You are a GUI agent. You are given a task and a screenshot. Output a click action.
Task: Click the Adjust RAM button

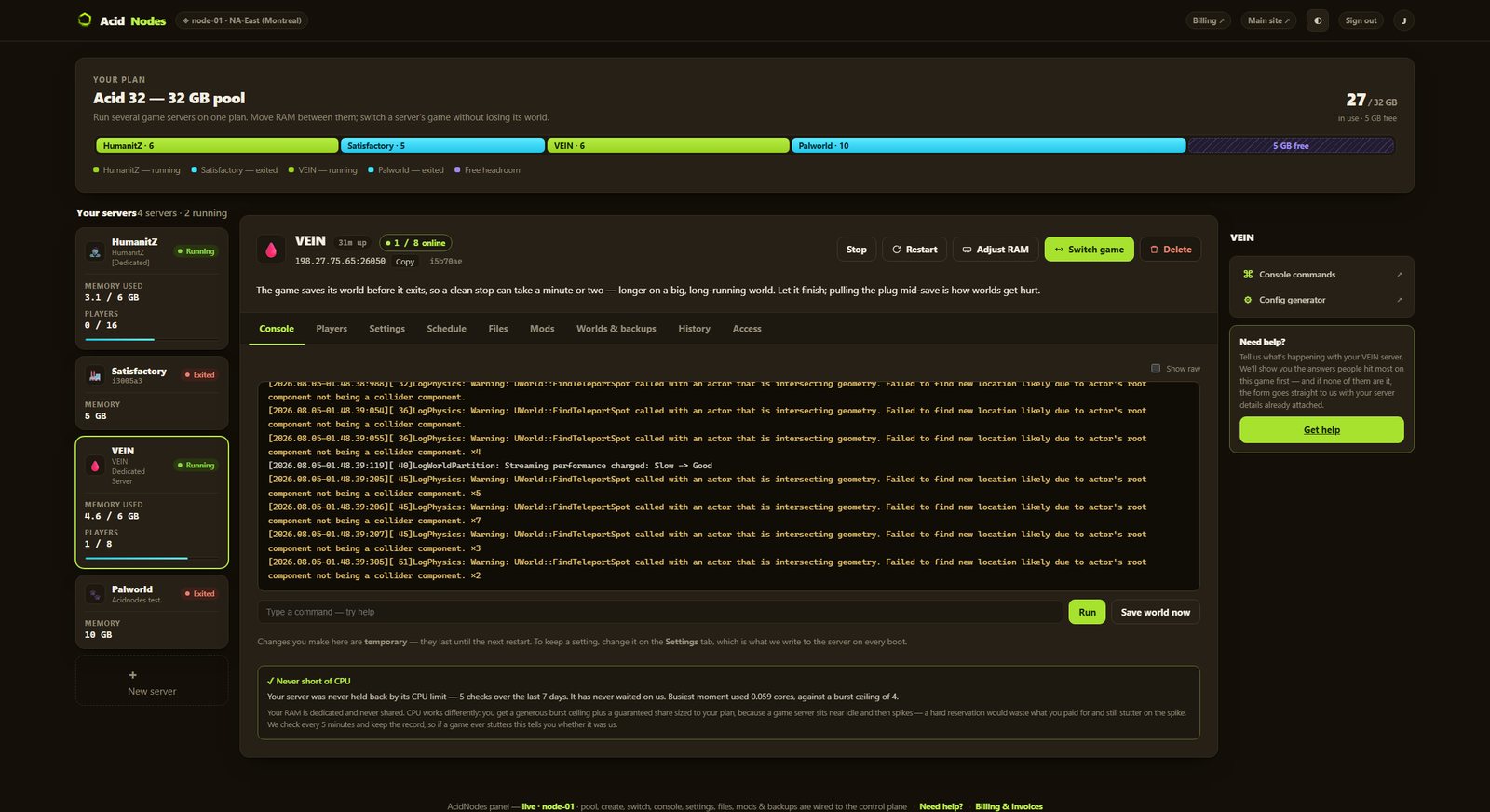coord(996,250)
